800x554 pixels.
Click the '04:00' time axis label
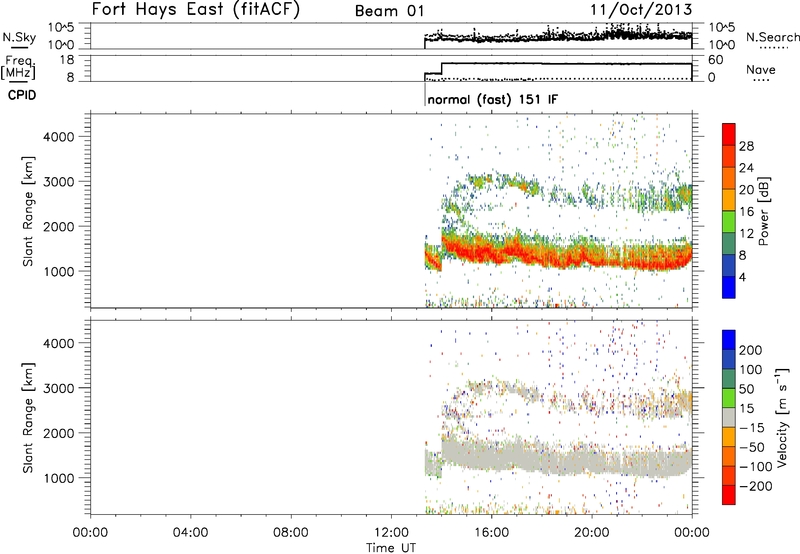[190, 533]
